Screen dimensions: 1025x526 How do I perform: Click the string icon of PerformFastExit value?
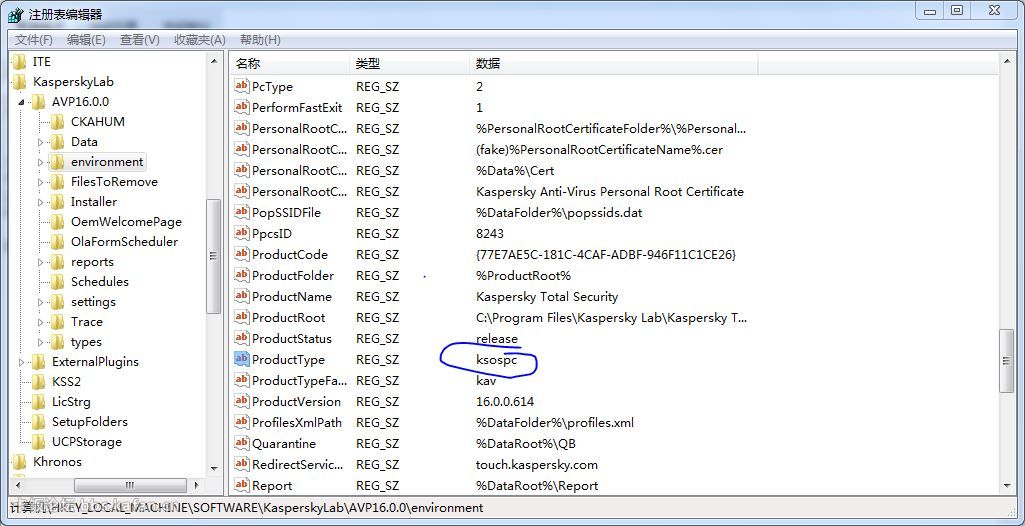click(x=241, y=107)
